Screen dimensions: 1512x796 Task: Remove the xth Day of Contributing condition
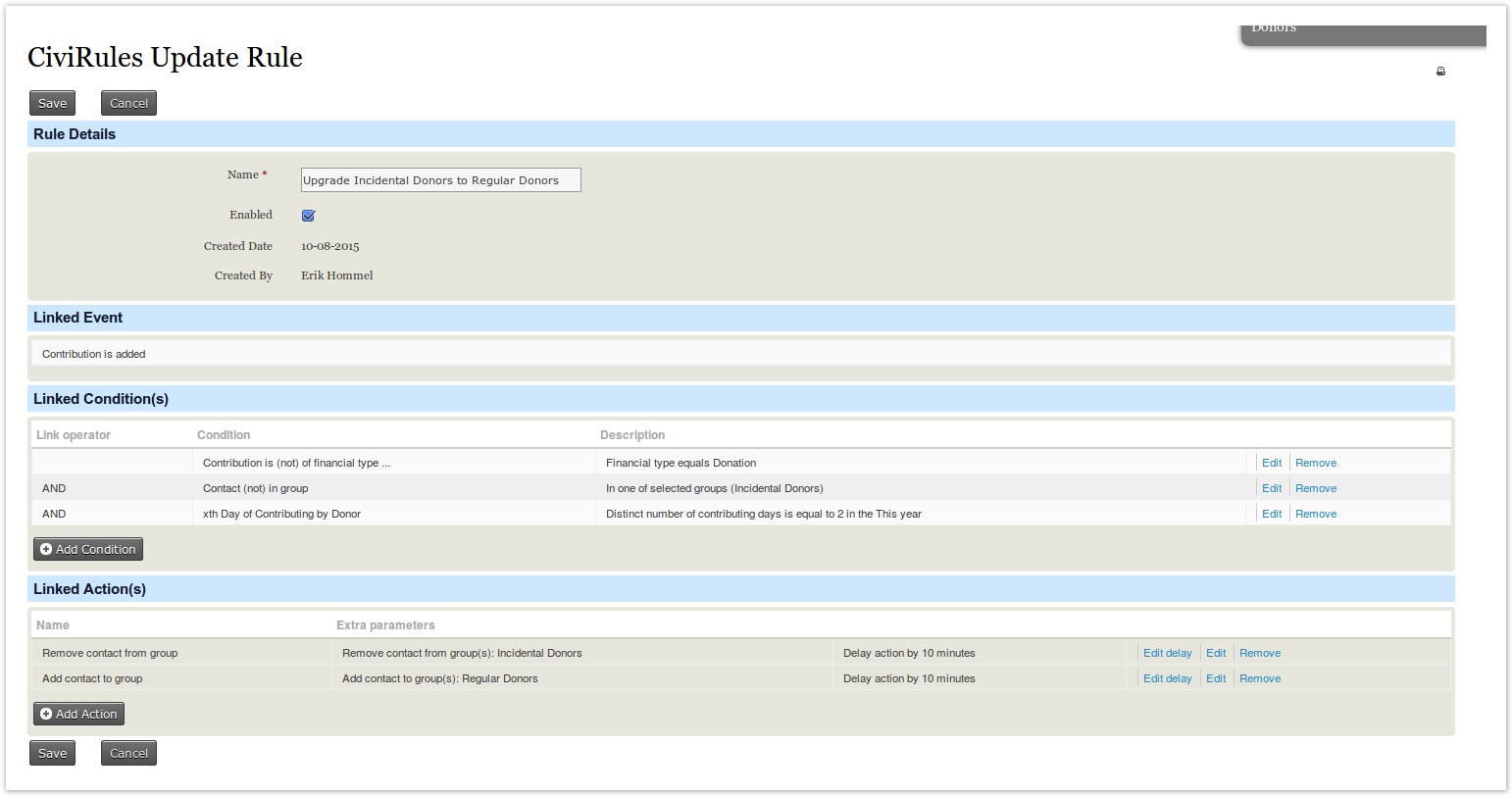(x=1315, y=514)
